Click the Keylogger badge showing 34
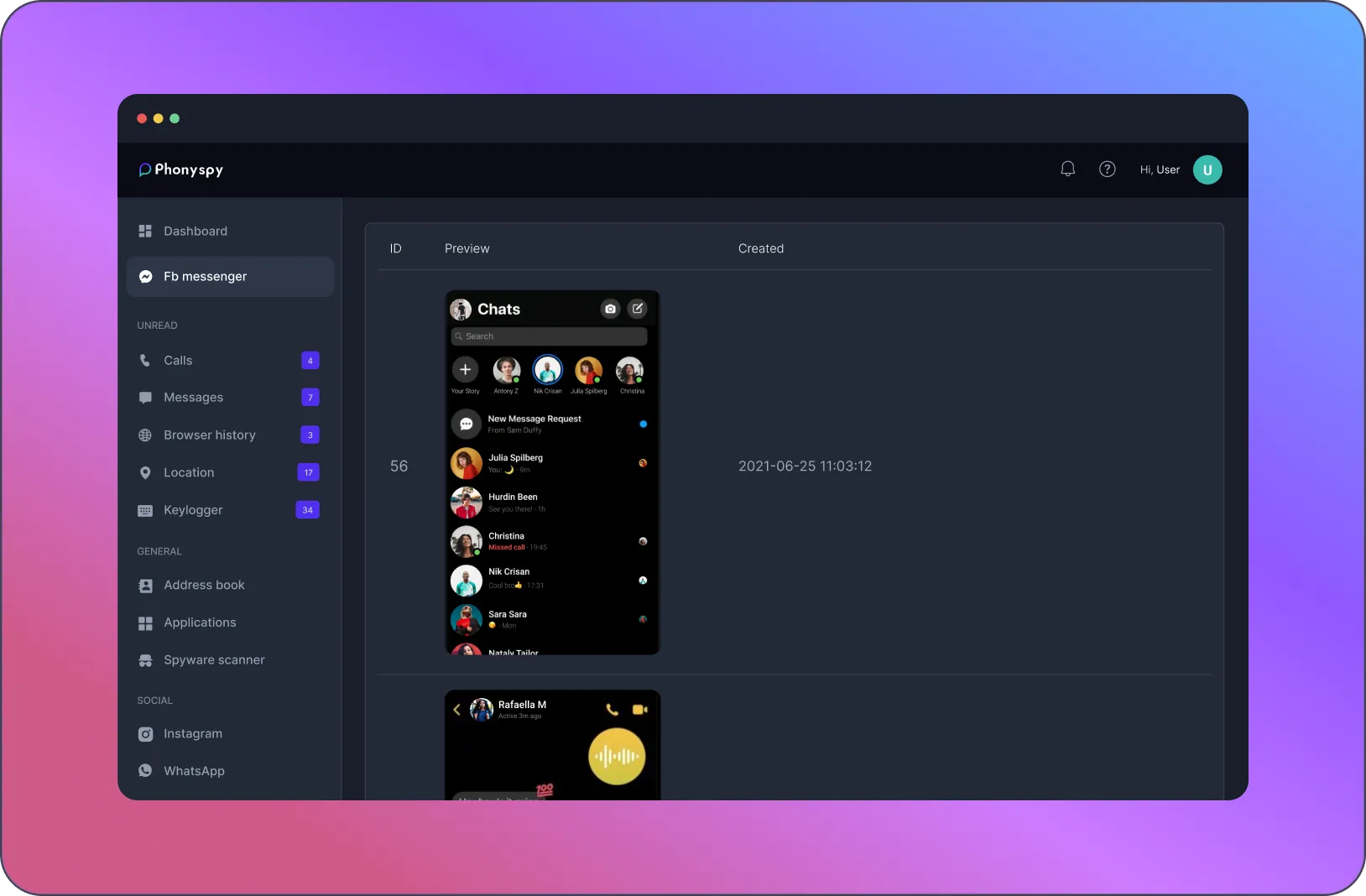Image resolution: width=1366 pixels, height=896 pixels. tap(307, 510)
